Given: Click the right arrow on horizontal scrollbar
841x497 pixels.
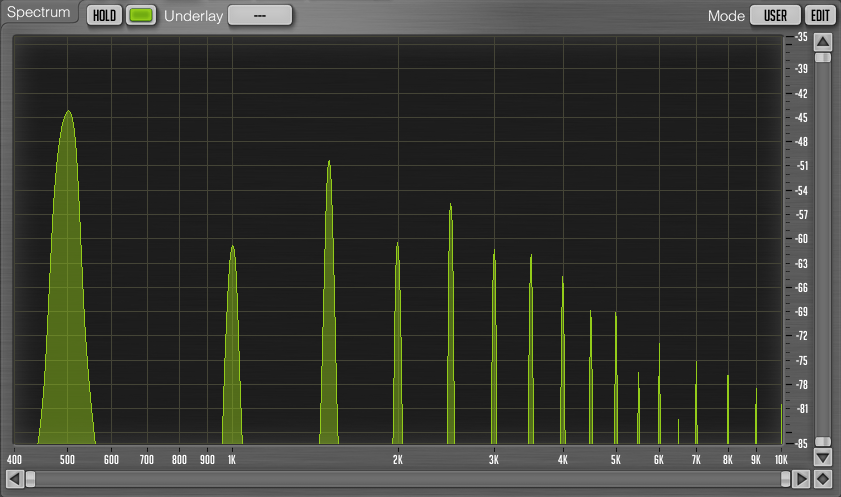Looking at the screenshot, I should coord(801,479).
